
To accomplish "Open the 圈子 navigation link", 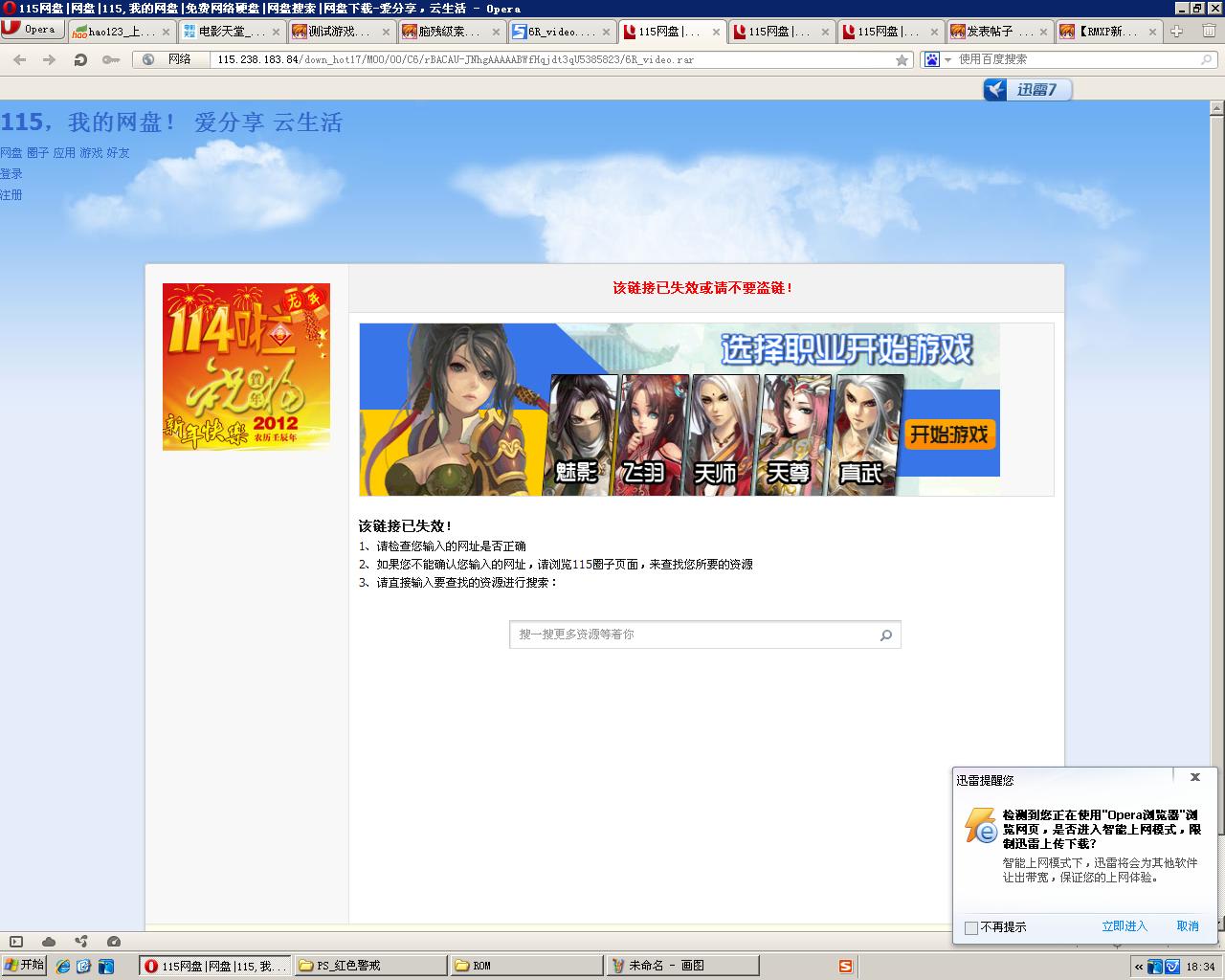I will pos(38,153).
